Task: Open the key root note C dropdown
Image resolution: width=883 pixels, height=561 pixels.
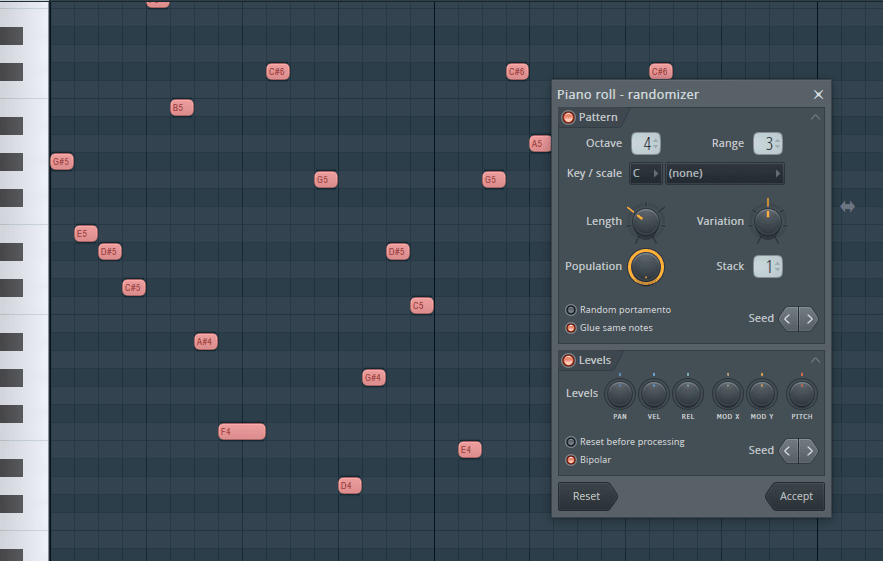Action: [x=645, y=174]
